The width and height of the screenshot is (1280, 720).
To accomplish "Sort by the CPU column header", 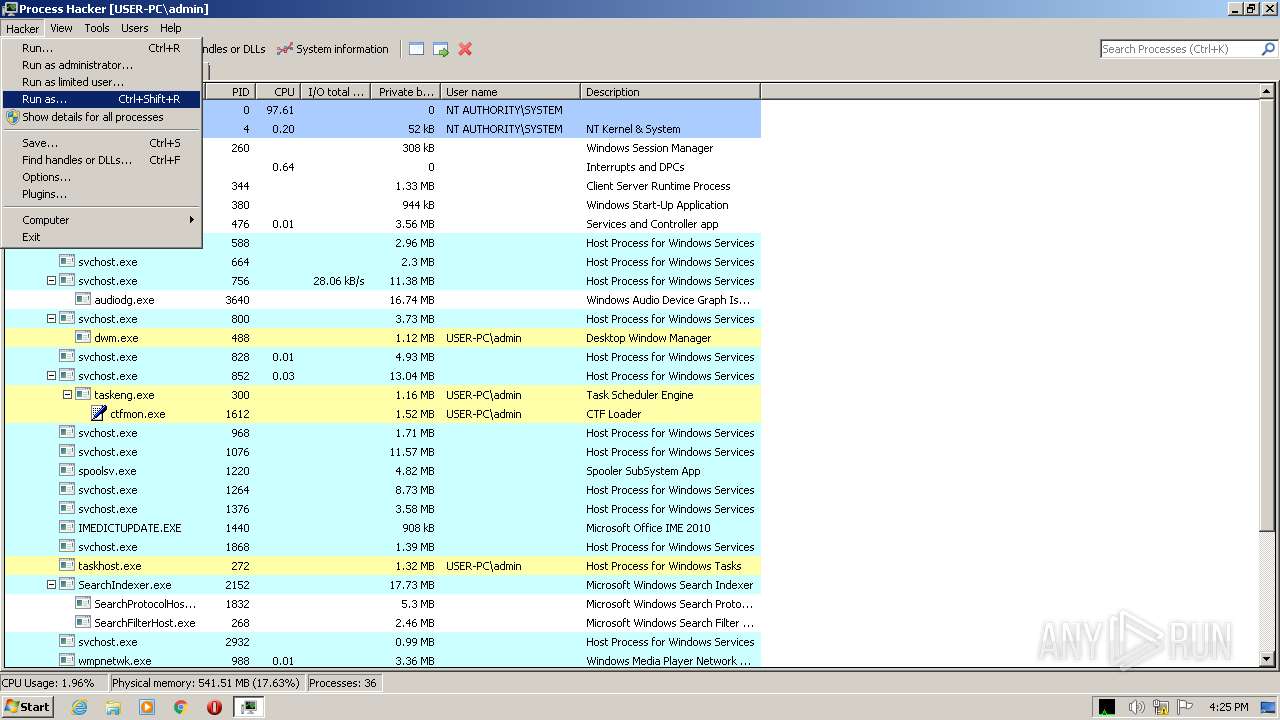I will click(279, 92).
